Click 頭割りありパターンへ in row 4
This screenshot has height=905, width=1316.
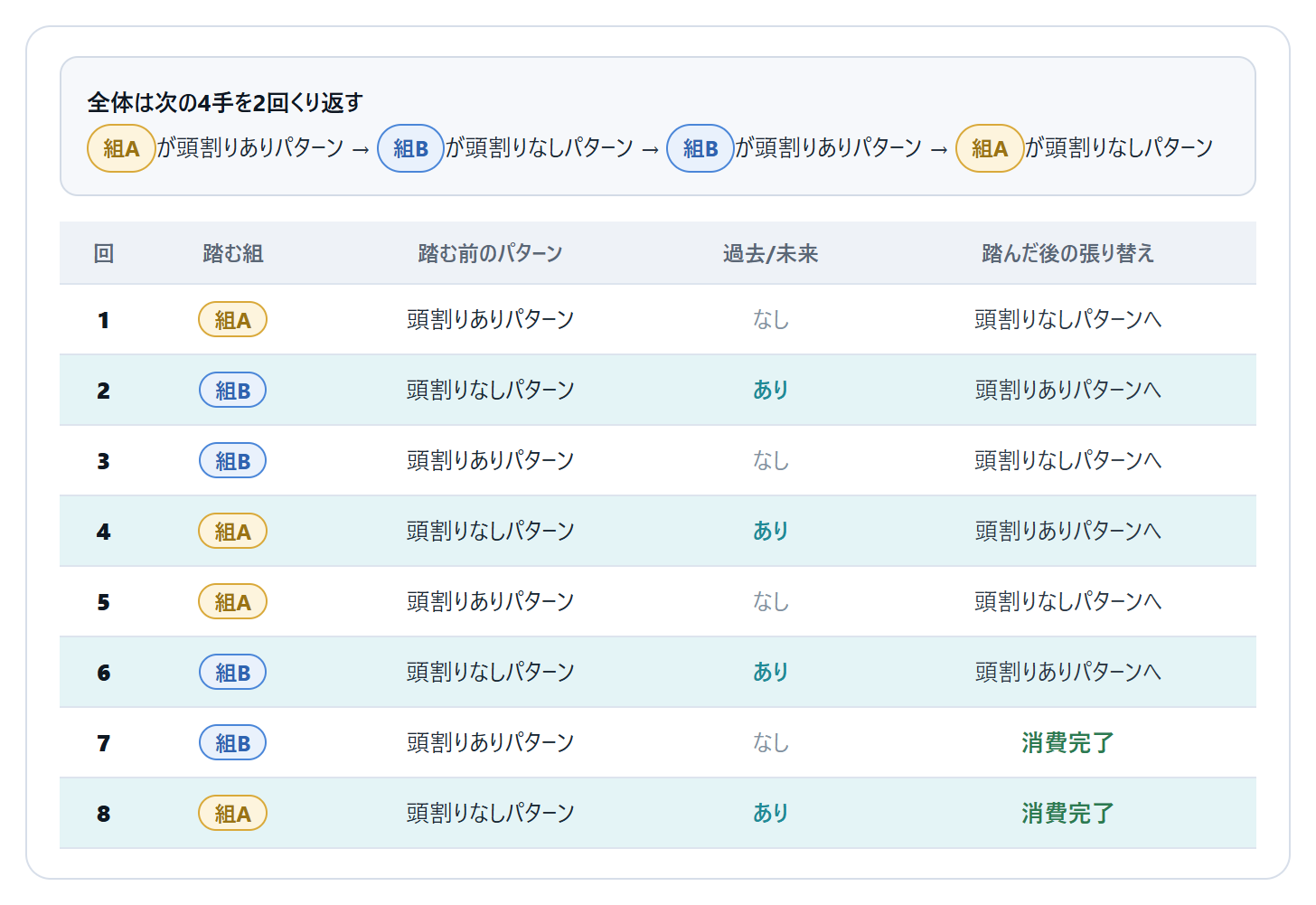click(1067, 531)
